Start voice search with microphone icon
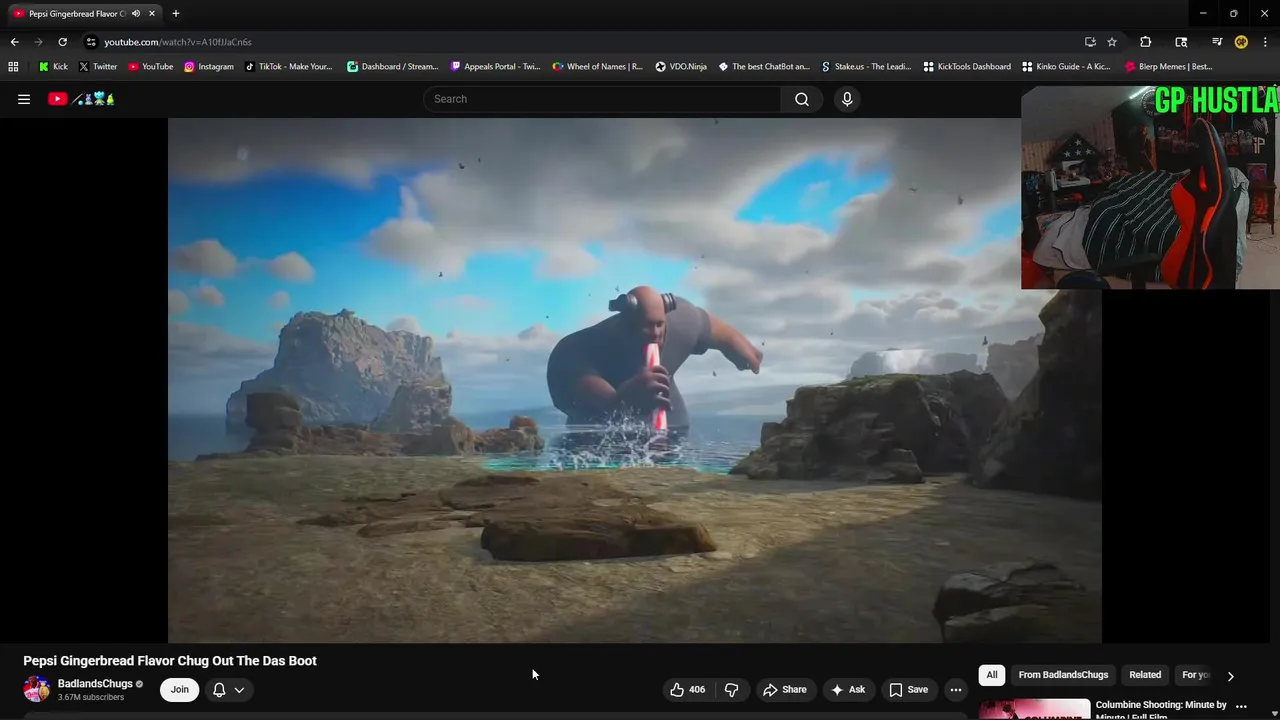Screen dimensions: 1280x720 pos(847,99)
